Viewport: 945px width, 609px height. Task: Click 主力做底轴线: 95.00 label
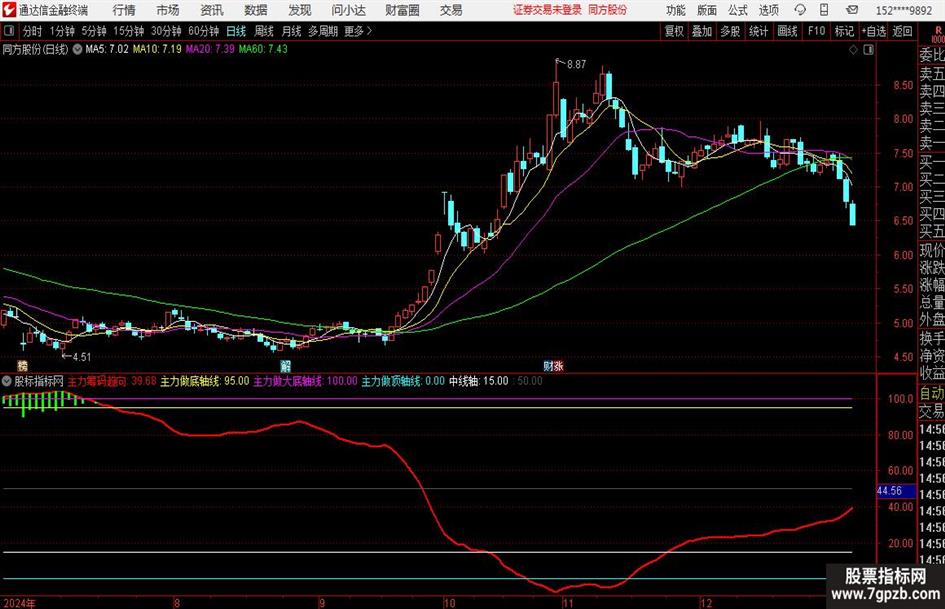coord(205,381)
